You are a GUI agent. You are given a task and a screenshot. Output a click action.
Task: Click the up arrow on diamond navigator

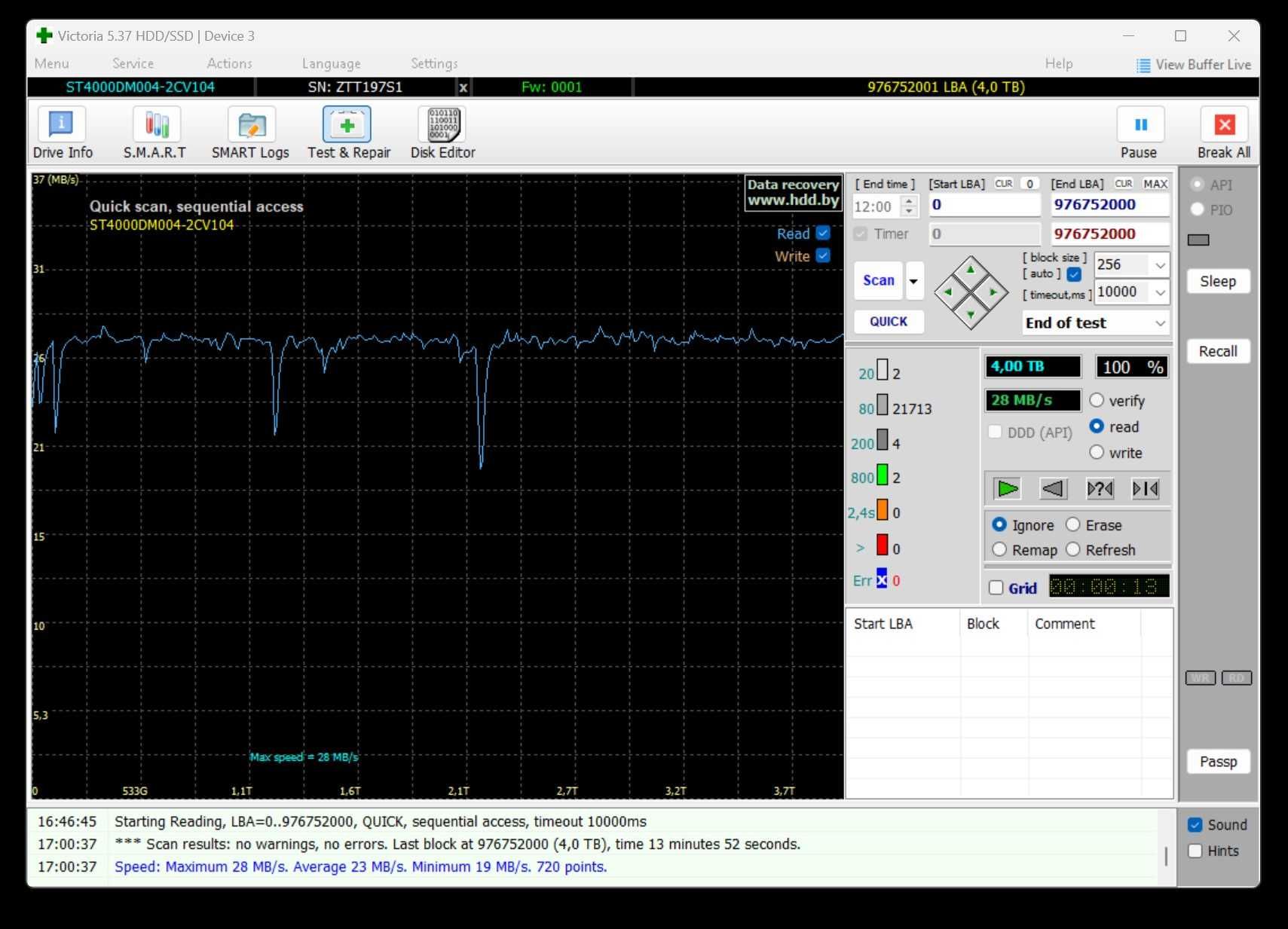pyautogui.click(x=971, y=269)
